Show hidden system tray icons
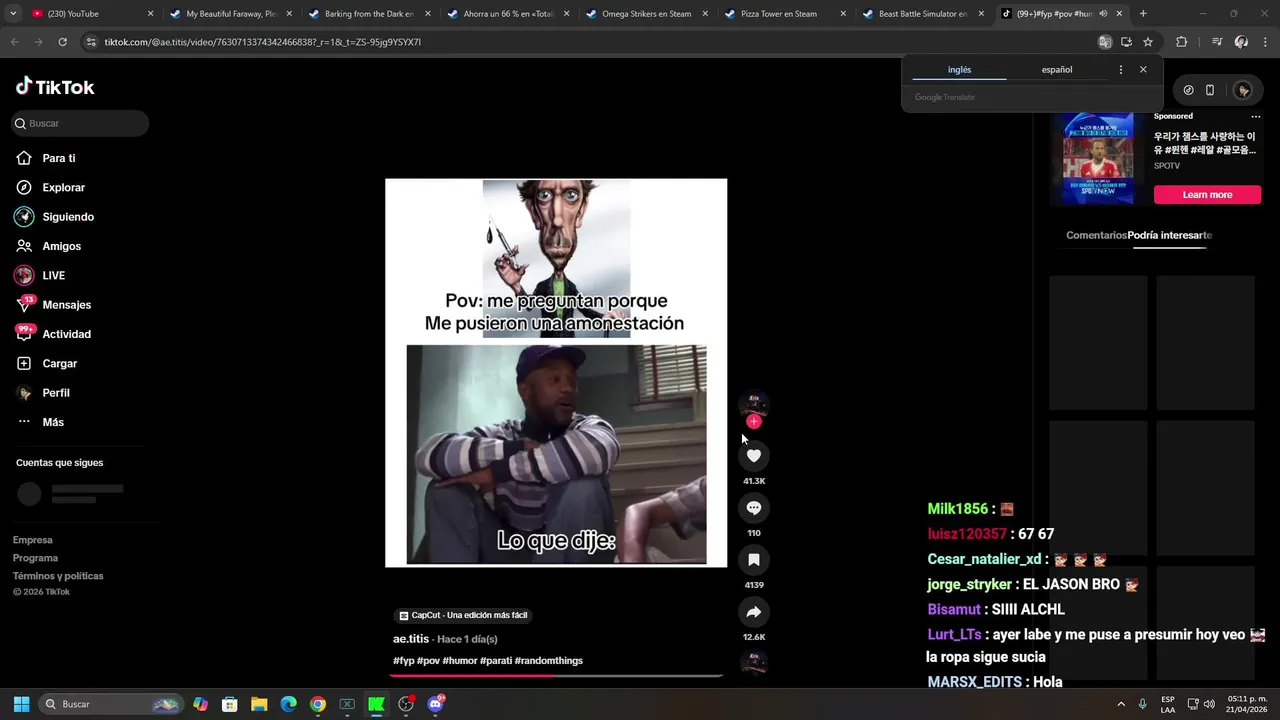Screen dimensions: 1280x720 [x=1120, y=704]
